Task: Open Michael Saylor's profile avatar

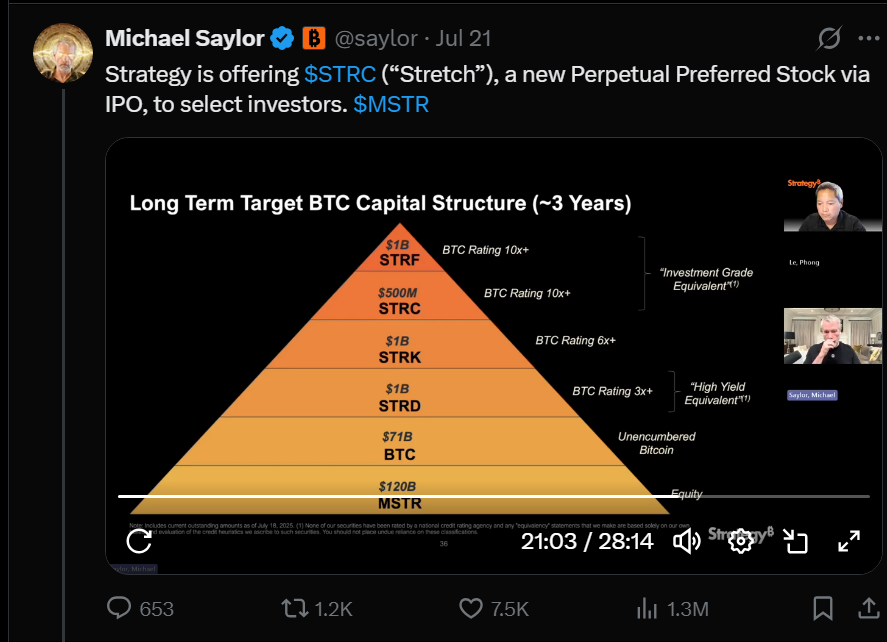Action: [63, 53]
